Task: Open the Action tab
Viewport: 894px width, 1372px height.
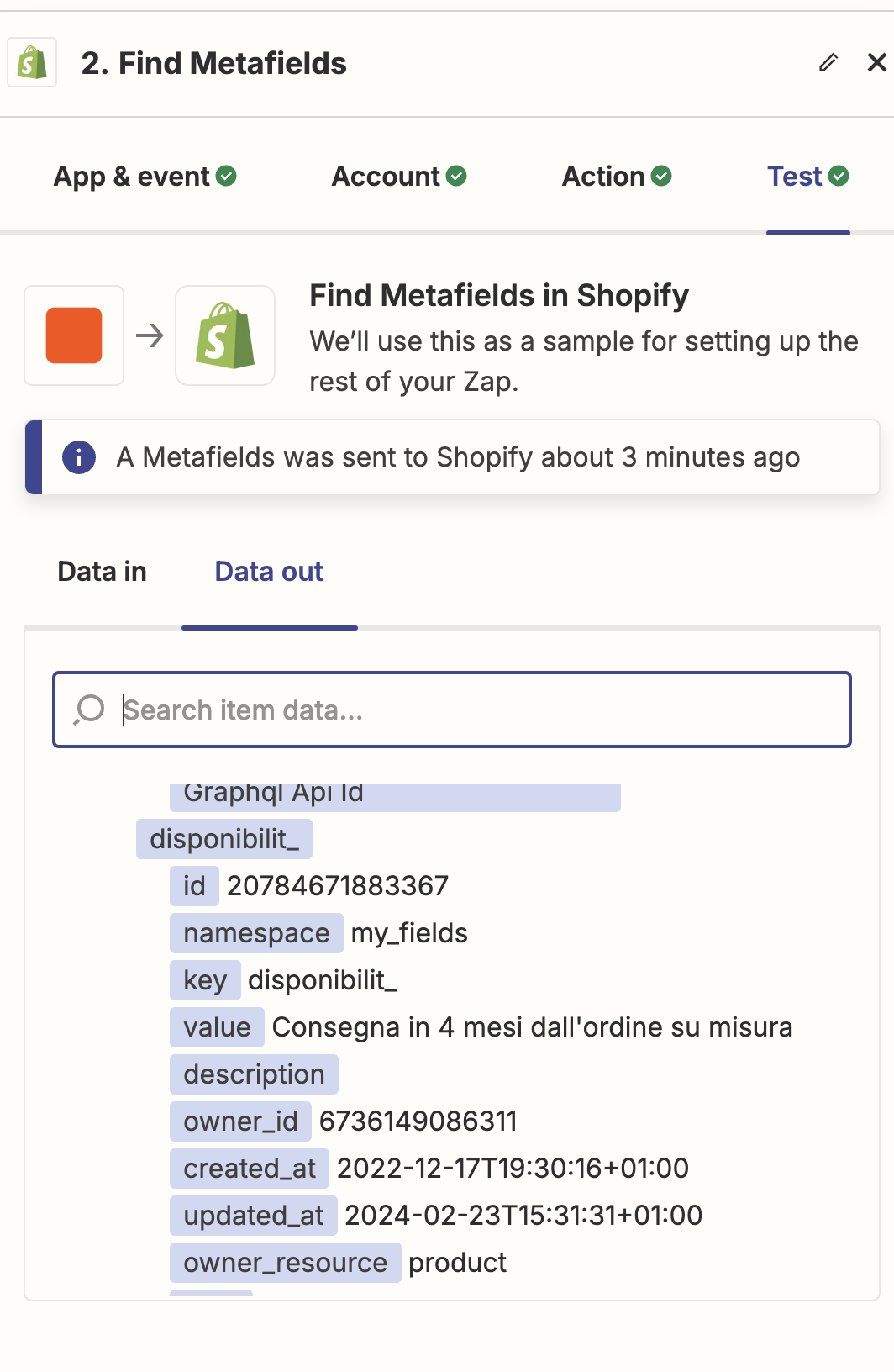Action: pyautogui.click(x=617, y=177)
